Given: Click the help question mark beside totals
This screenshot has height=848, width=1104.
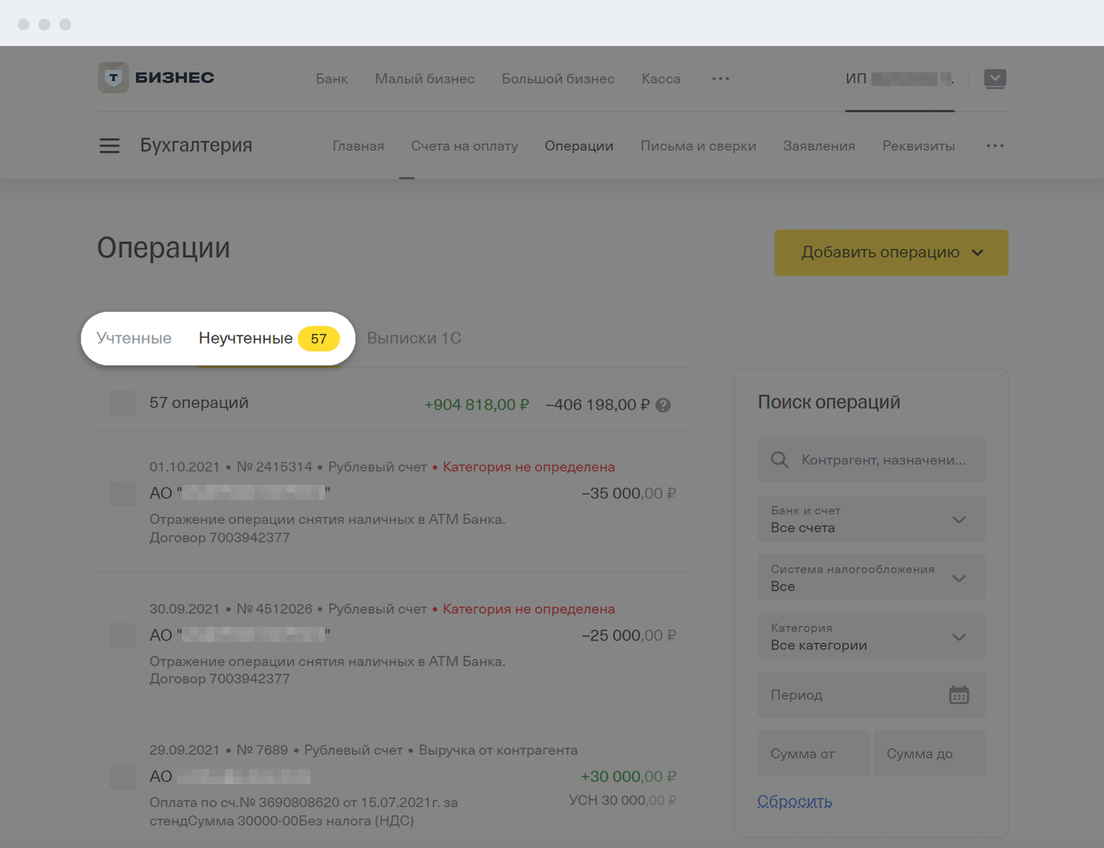Looking at the screenshot, I should [x=663, y=405].
